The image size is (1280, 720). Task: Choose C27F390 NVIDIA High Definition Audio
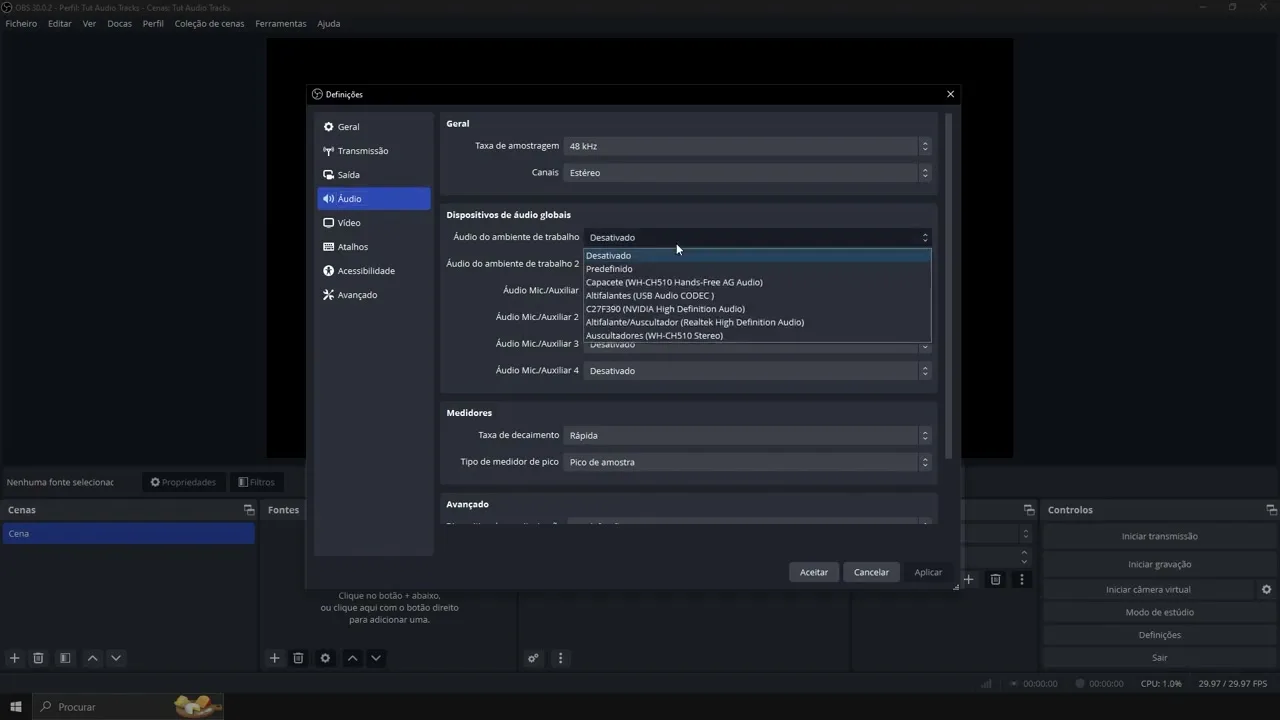click(x=757, y=309)
